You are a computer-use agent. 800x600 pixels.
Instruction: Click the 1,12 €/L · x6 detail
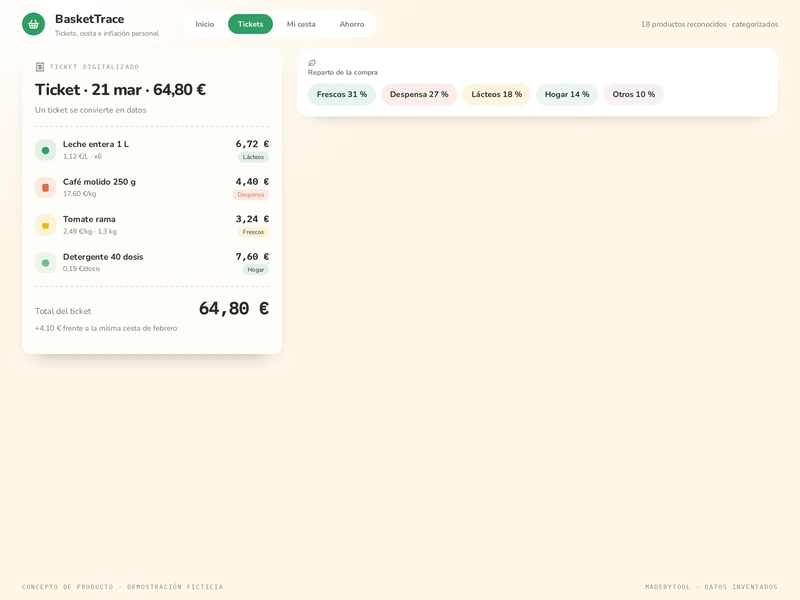point(83,156)
